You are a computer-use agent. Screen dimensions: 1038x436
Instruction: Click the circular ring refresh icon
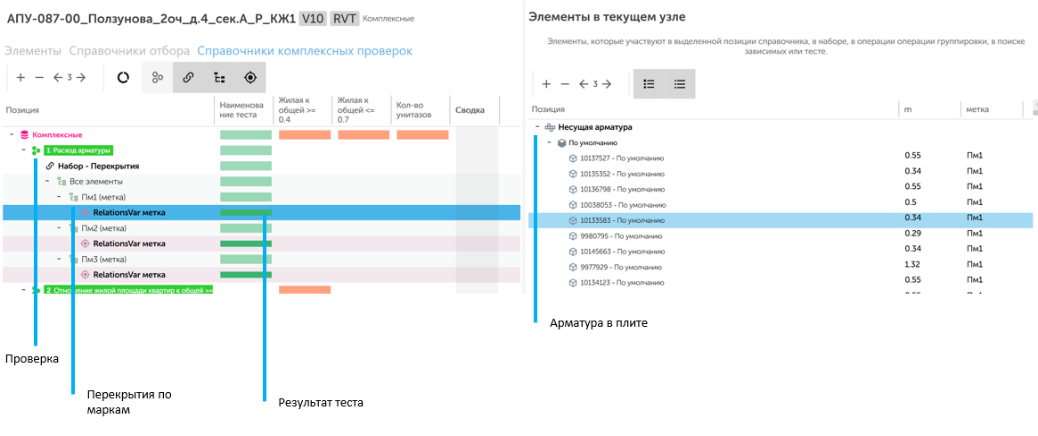tap(122, 77)
